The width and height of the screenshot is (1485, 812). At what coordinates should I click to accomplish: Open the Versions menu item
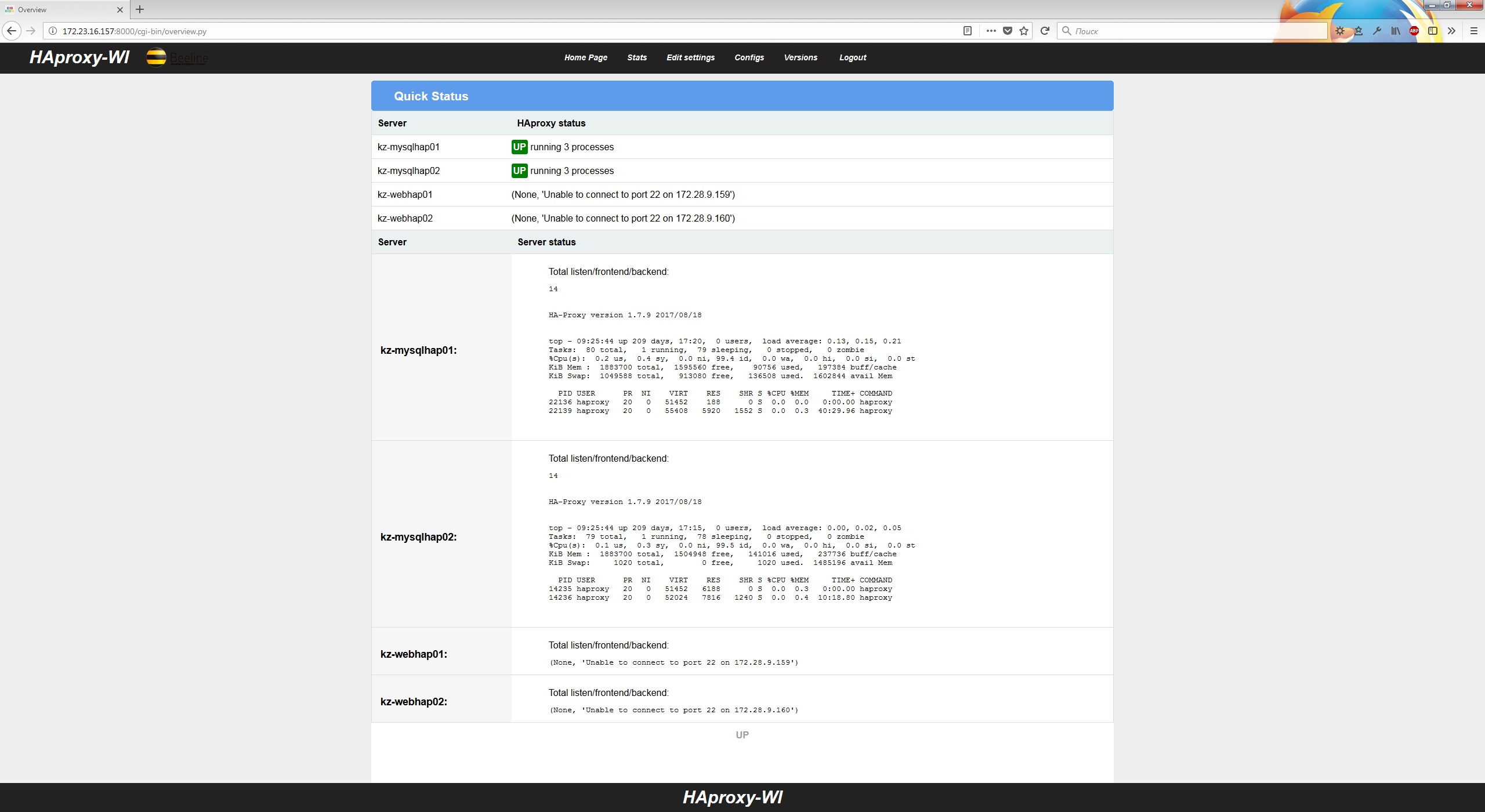pos(801,57)
